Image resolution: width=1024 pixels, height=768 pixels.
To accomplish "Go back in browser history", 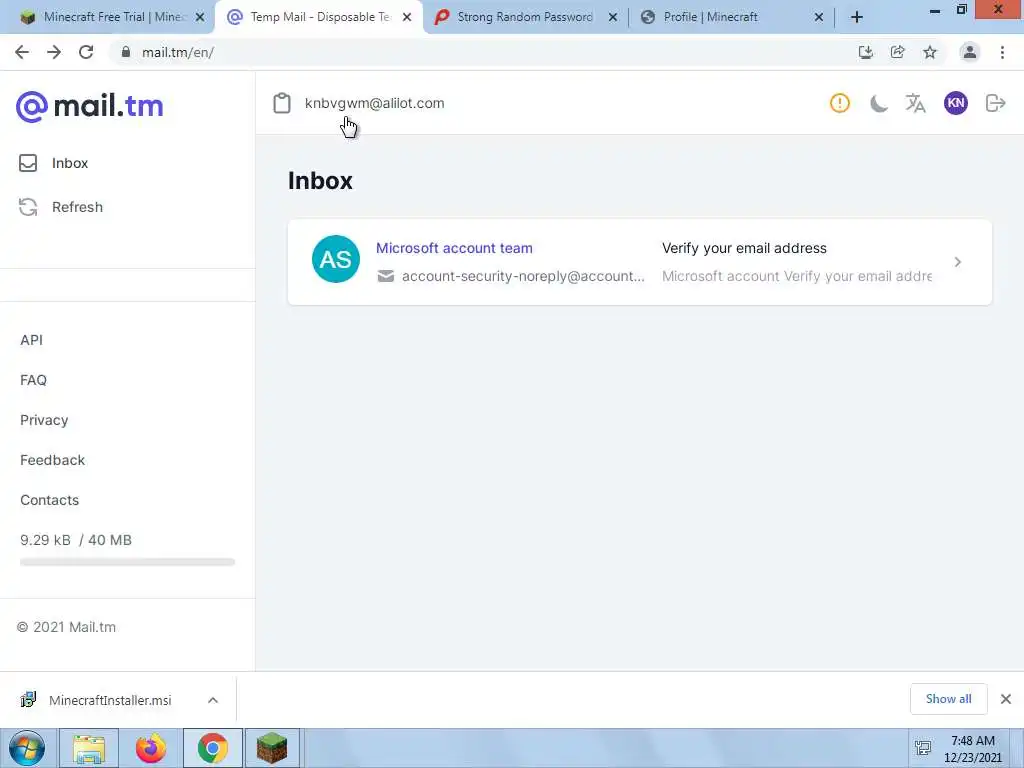I will point(22,52).
